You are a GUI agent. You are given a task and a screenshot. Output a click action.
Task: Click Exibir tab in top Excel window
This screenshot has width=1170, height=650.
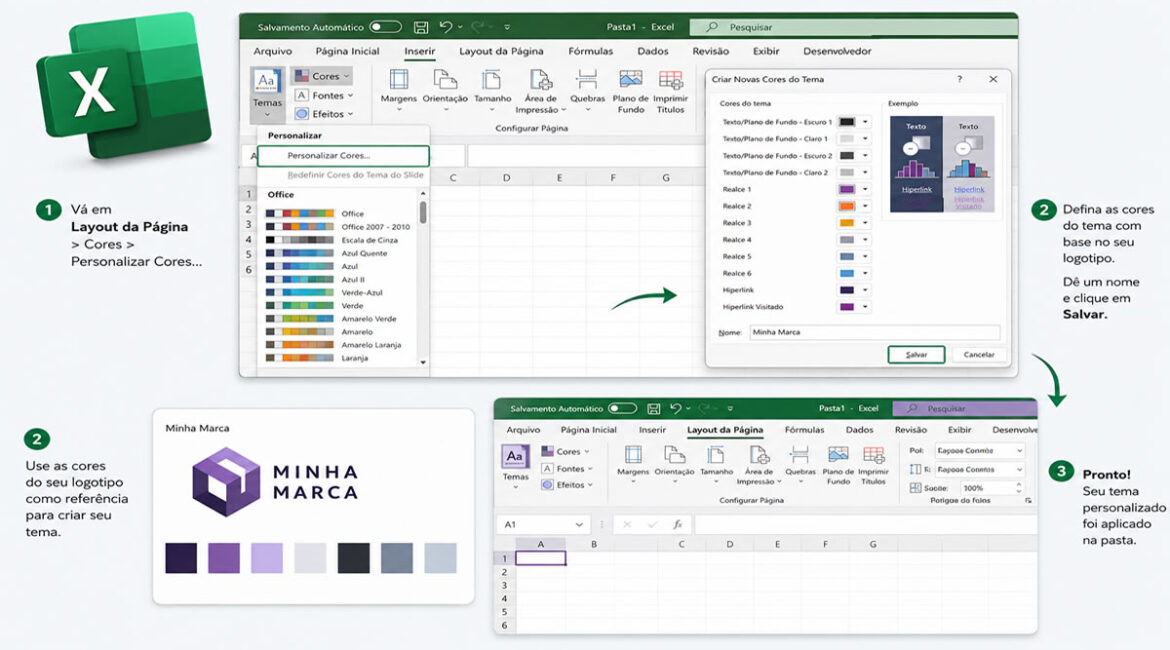[766, 51]
